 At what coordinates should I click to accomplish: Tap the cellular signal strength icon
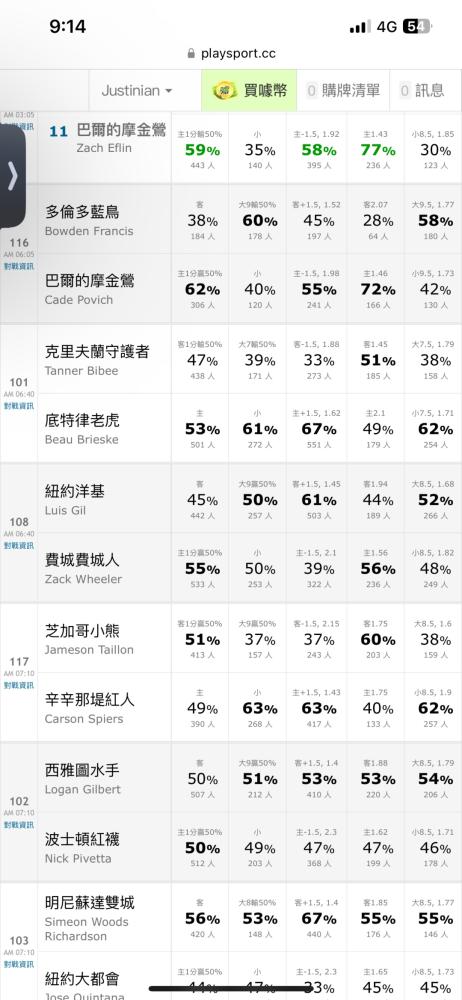(360, 27)
